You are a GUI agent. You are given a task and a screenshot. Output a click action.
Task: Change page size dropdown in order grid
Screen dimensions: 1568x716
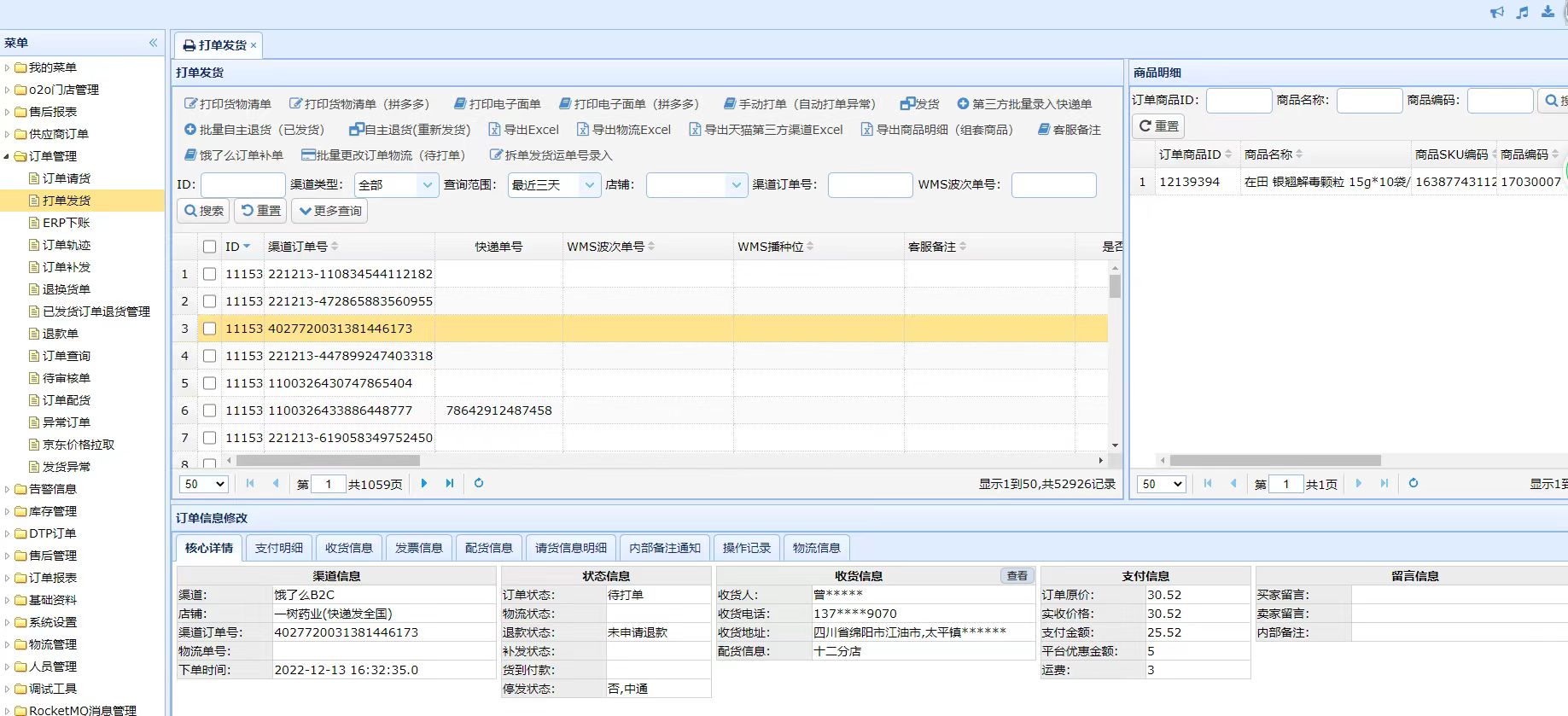point(204,484)
